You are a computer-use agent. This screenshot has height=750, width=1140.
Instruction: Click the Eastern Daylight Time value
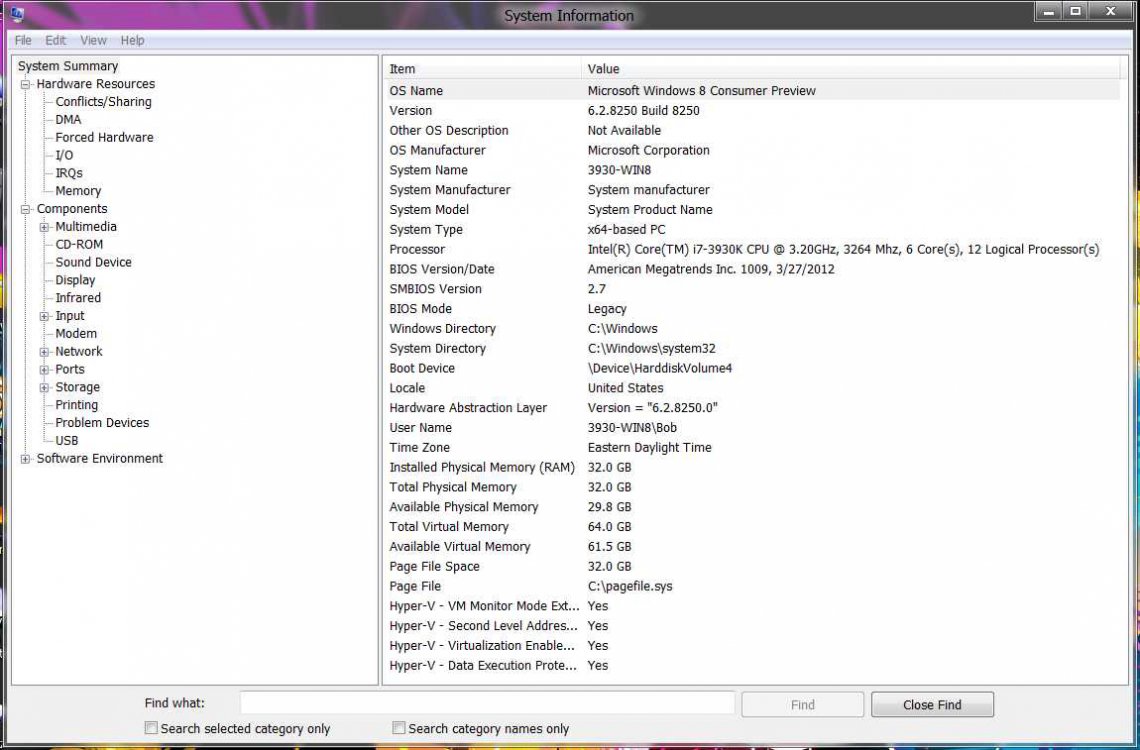(x=649, y=448)
